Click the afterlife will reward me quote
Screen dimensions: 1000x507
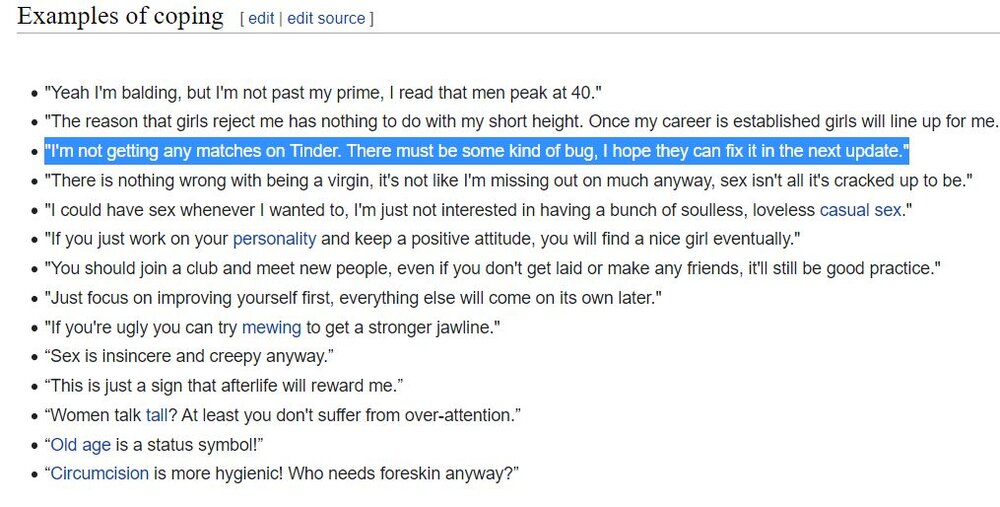tap(224, 386)
